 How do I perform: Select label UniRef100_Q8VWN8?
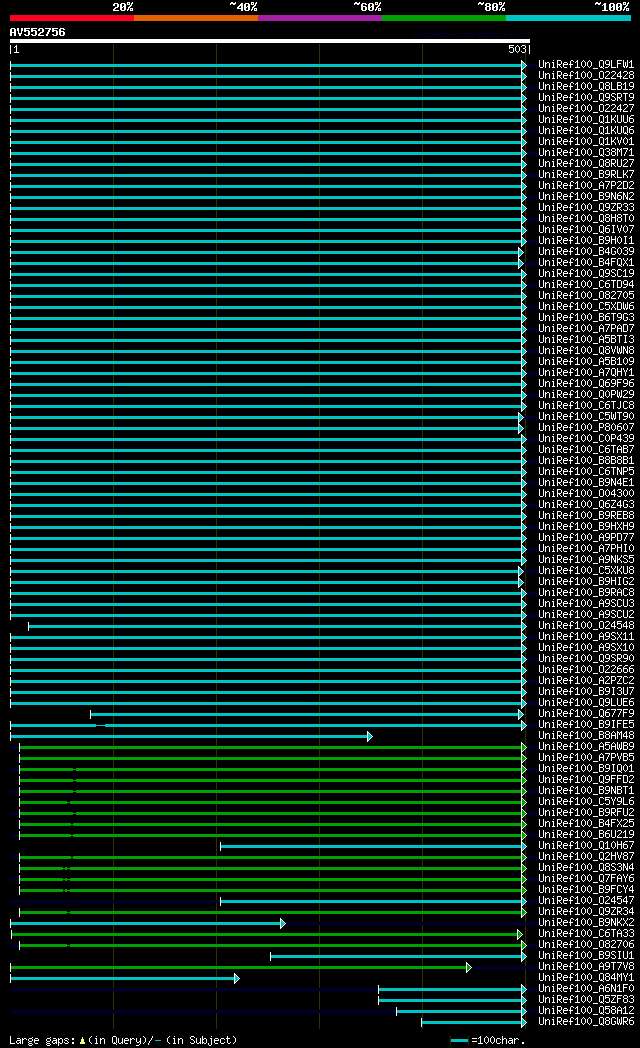pos(586,350)
